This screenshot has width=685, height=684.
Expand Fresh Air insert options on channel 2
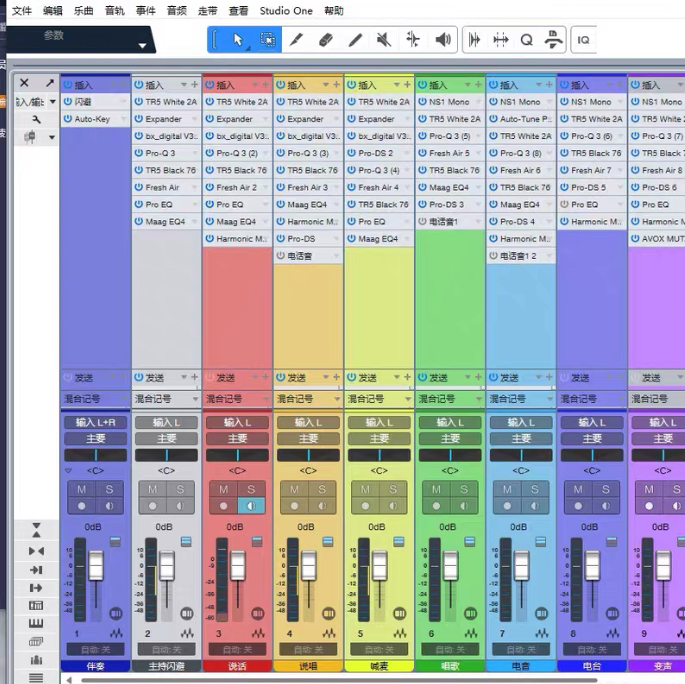point(195,187)
